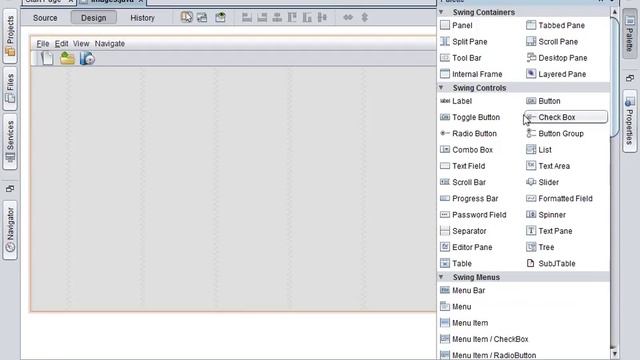Image resolution: width=640 pixels, height=360 pixels.
Task: Open the Services side panel tab
Action: 10,141
